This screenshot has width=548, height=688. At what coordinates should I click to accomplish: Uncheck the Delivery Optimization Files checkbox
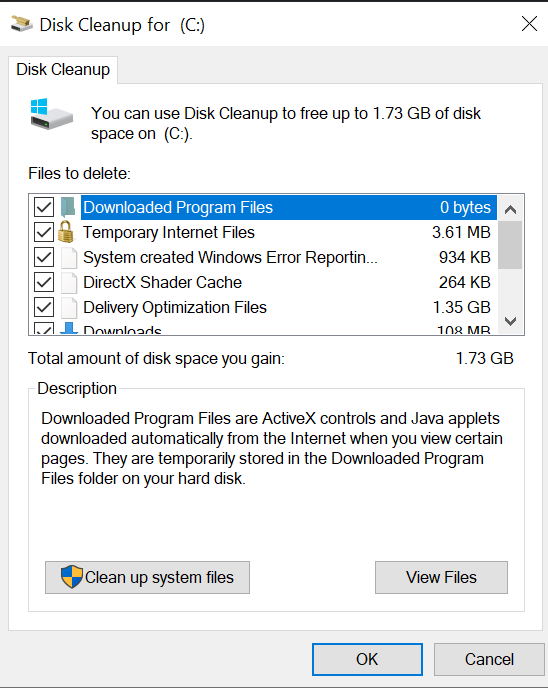(x=44, y=307)
